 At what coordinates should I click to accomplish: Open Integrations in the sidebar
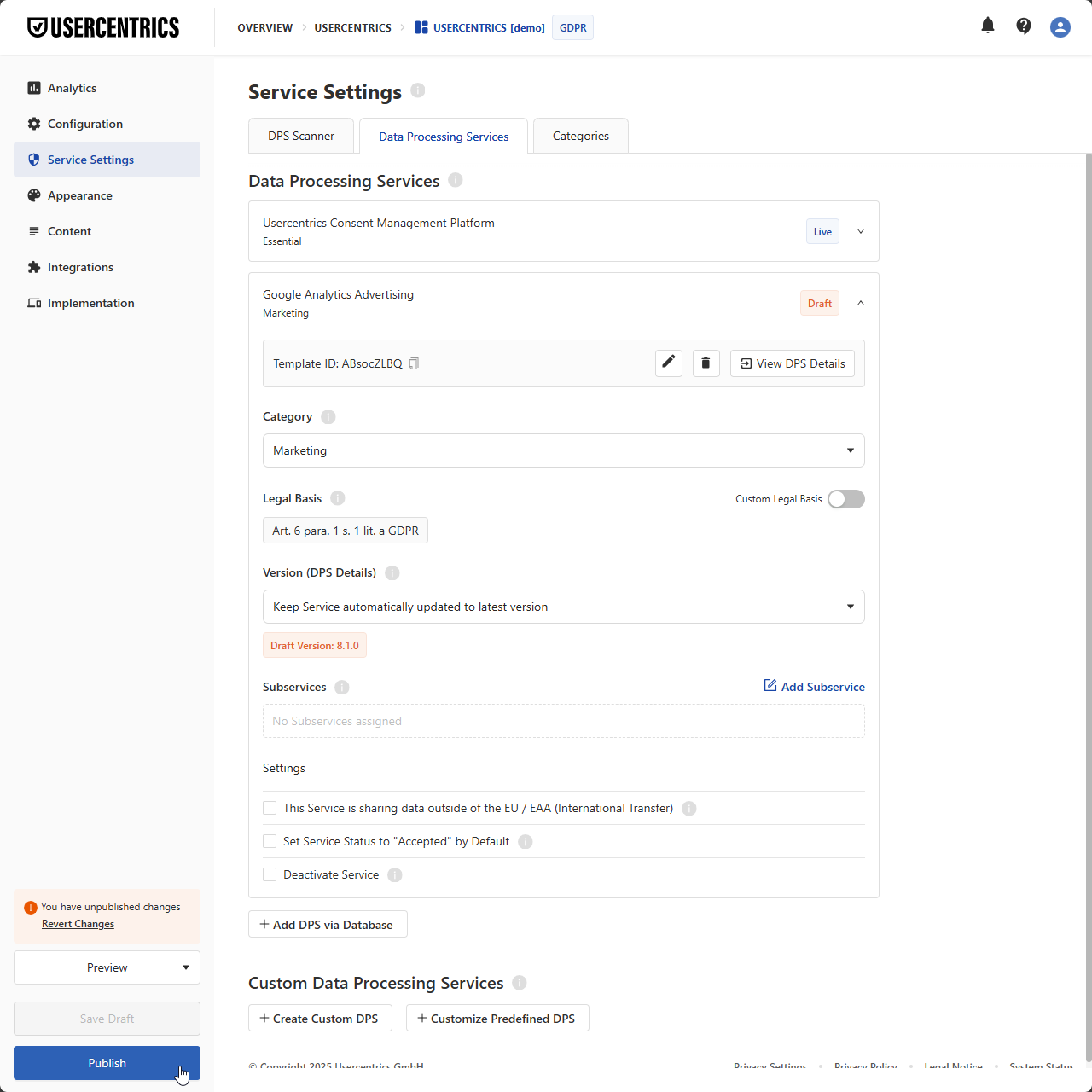107,267
